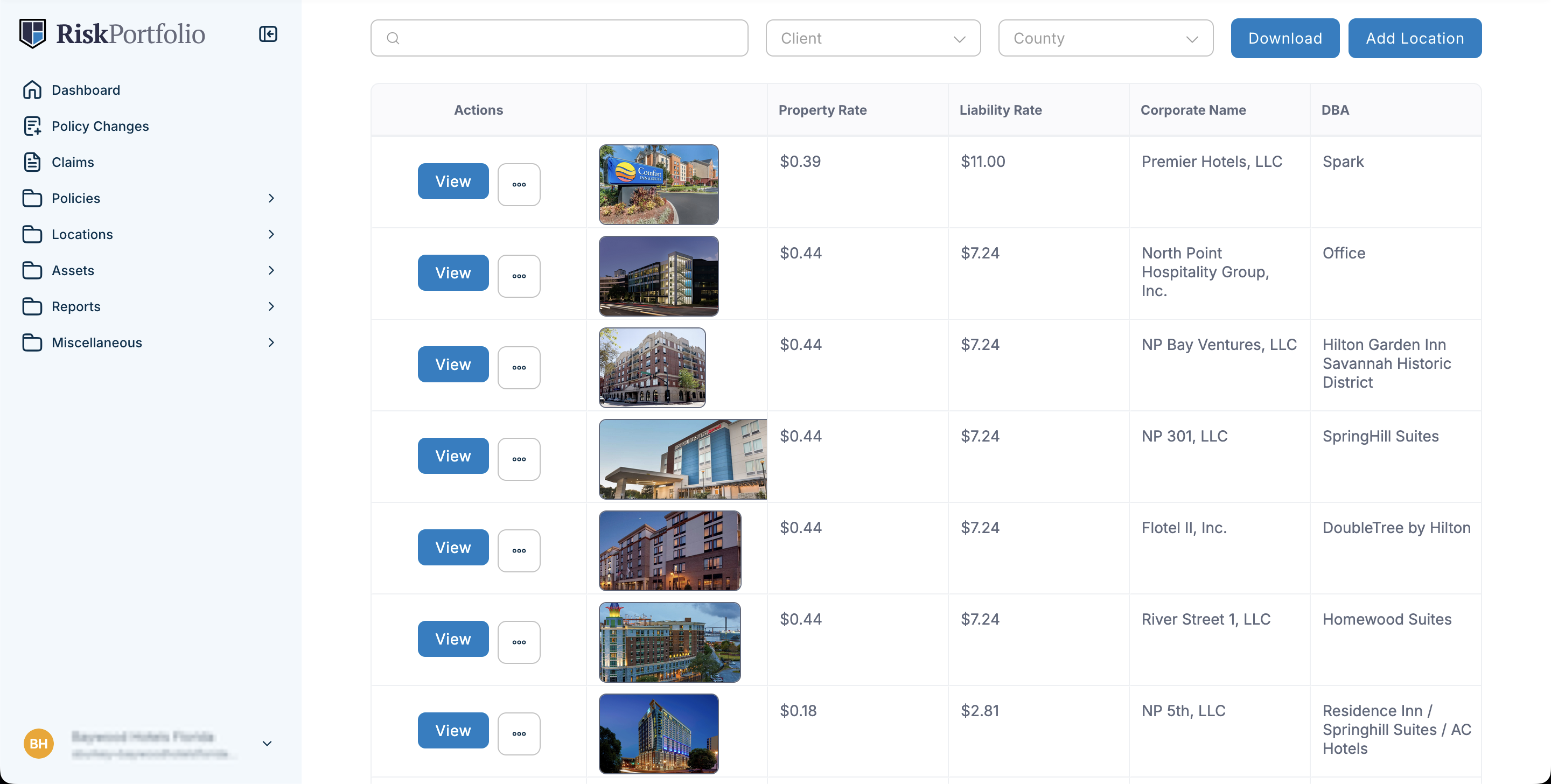Click the RiskPortfolio shield logo
This screenshot has height=784, width=1551.
click(32, 34)
